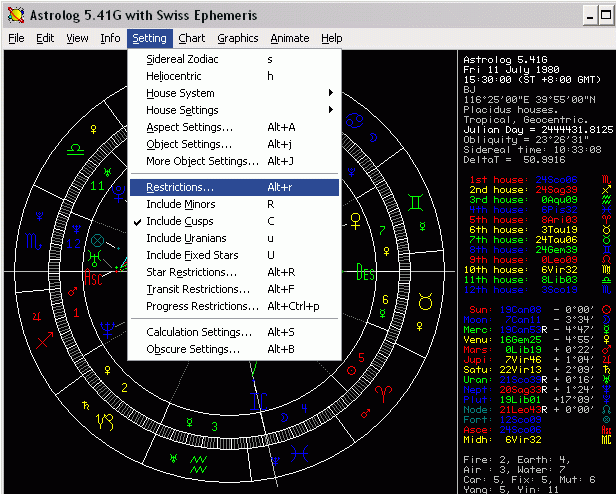Click the blue Neptune glyph in house 1

click(x=107, y=330)
